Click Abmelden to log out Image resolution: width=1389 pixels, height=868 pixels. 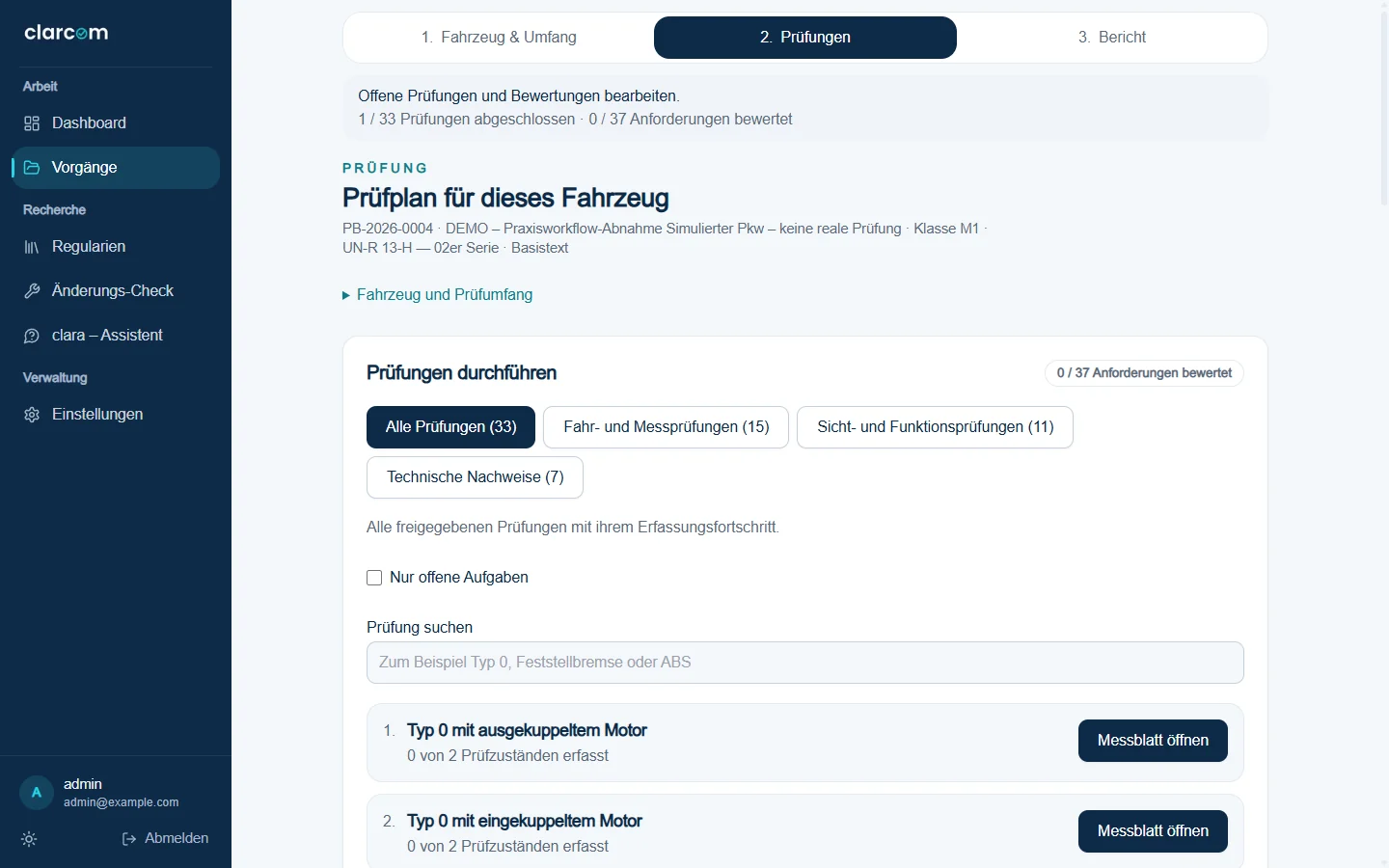pyautogui.click(x=165, y=839)
